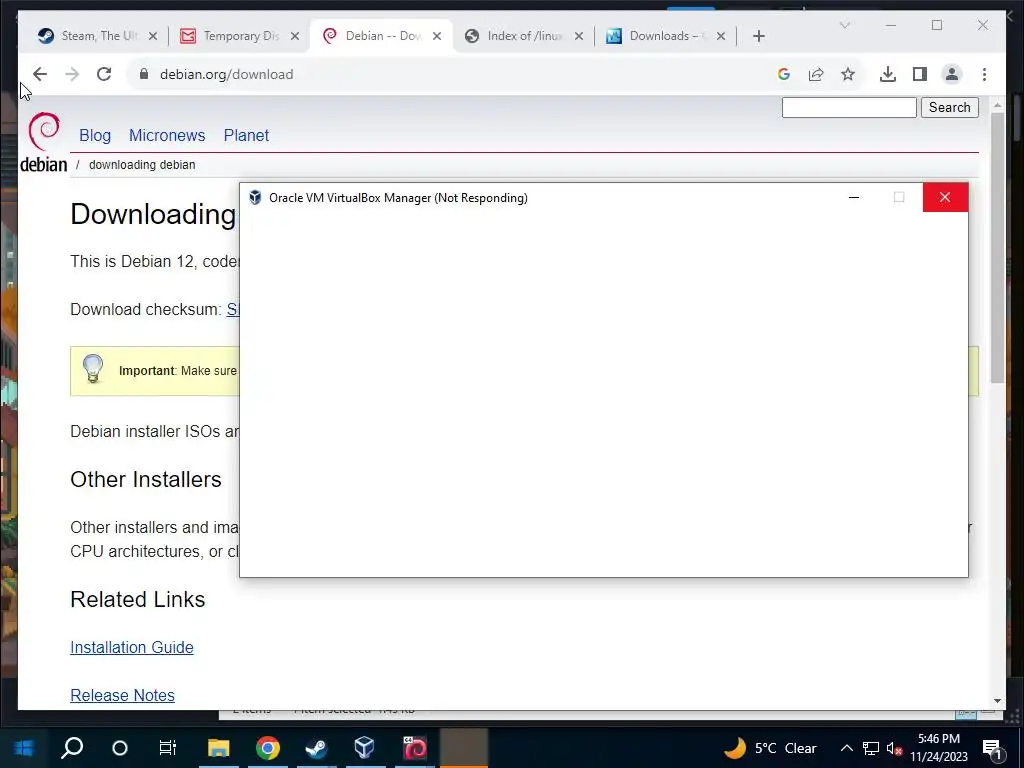Open the notification center icon
This screenshot has width=1024, height=768.
coord(992,749)
